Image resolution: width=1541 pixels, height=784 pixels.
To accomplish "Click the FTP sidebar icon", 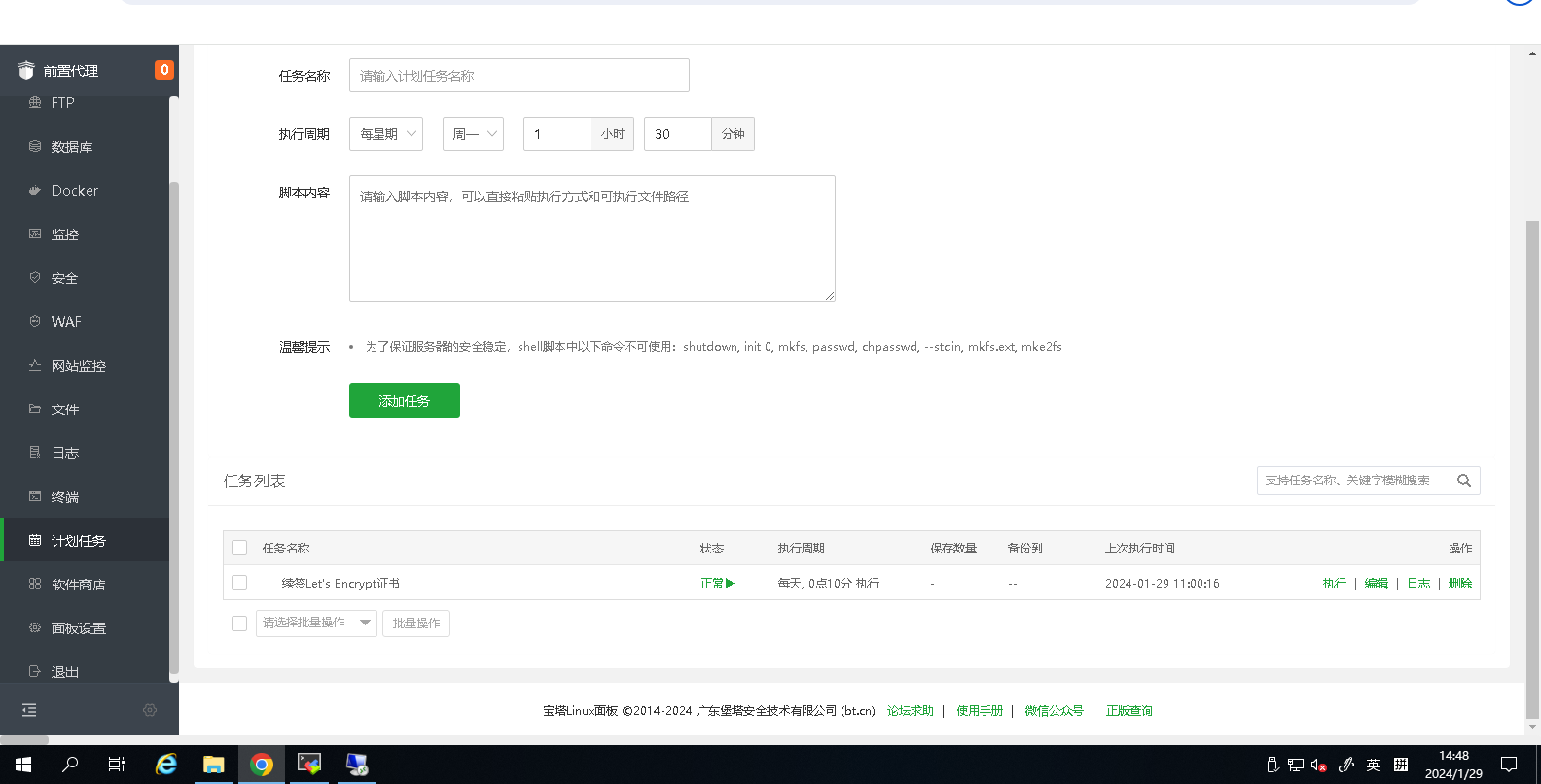I will 35,102.
